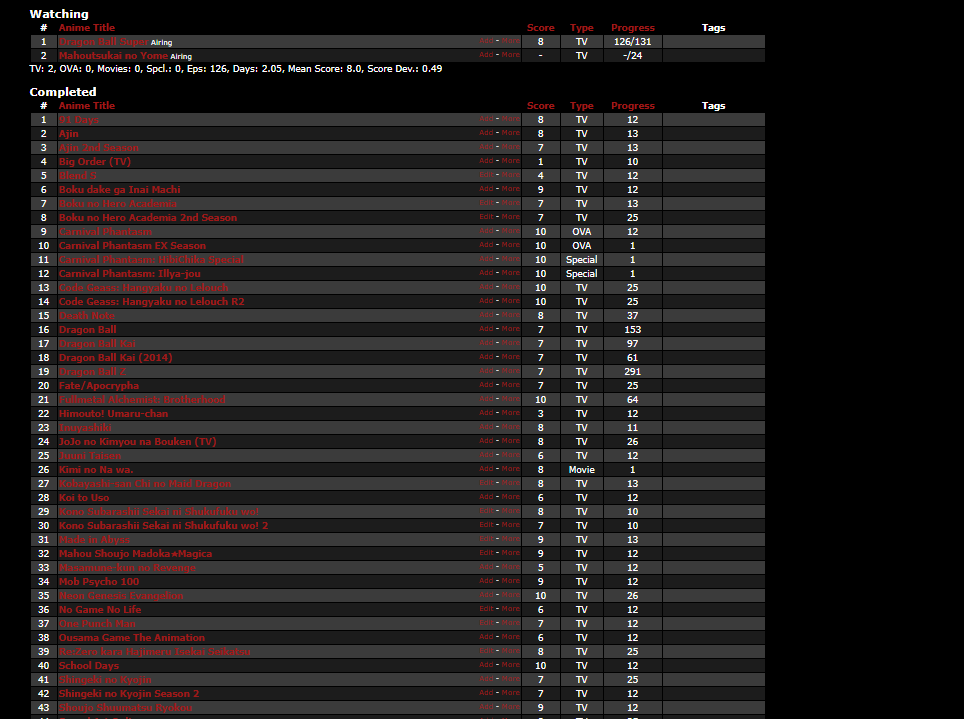Sort Completed list by Anime Title header

(x=87, y=106)
